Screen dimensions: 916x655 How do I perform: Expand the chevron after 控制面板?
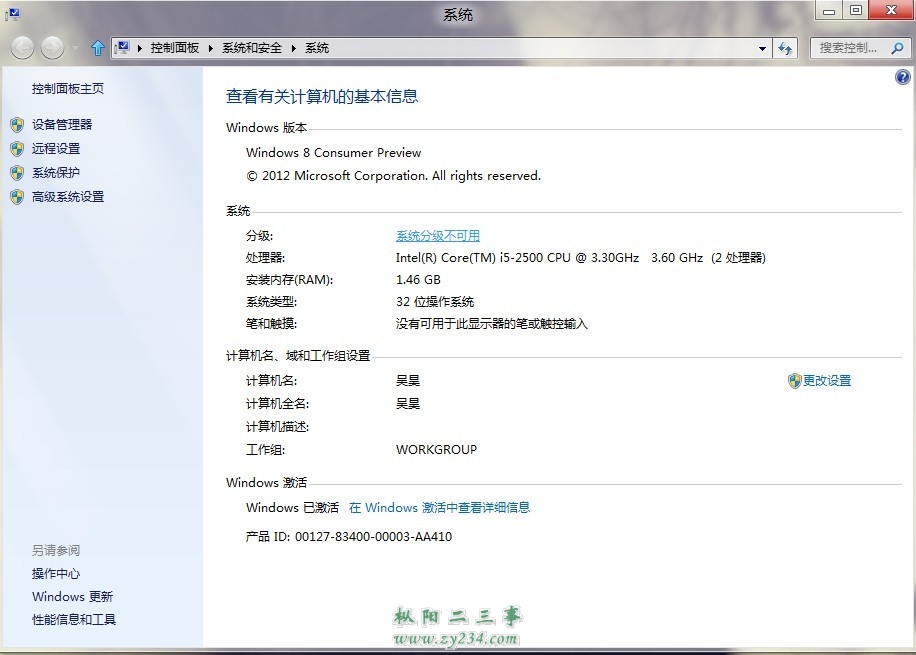pyautogui.click(x=210, y=48)
